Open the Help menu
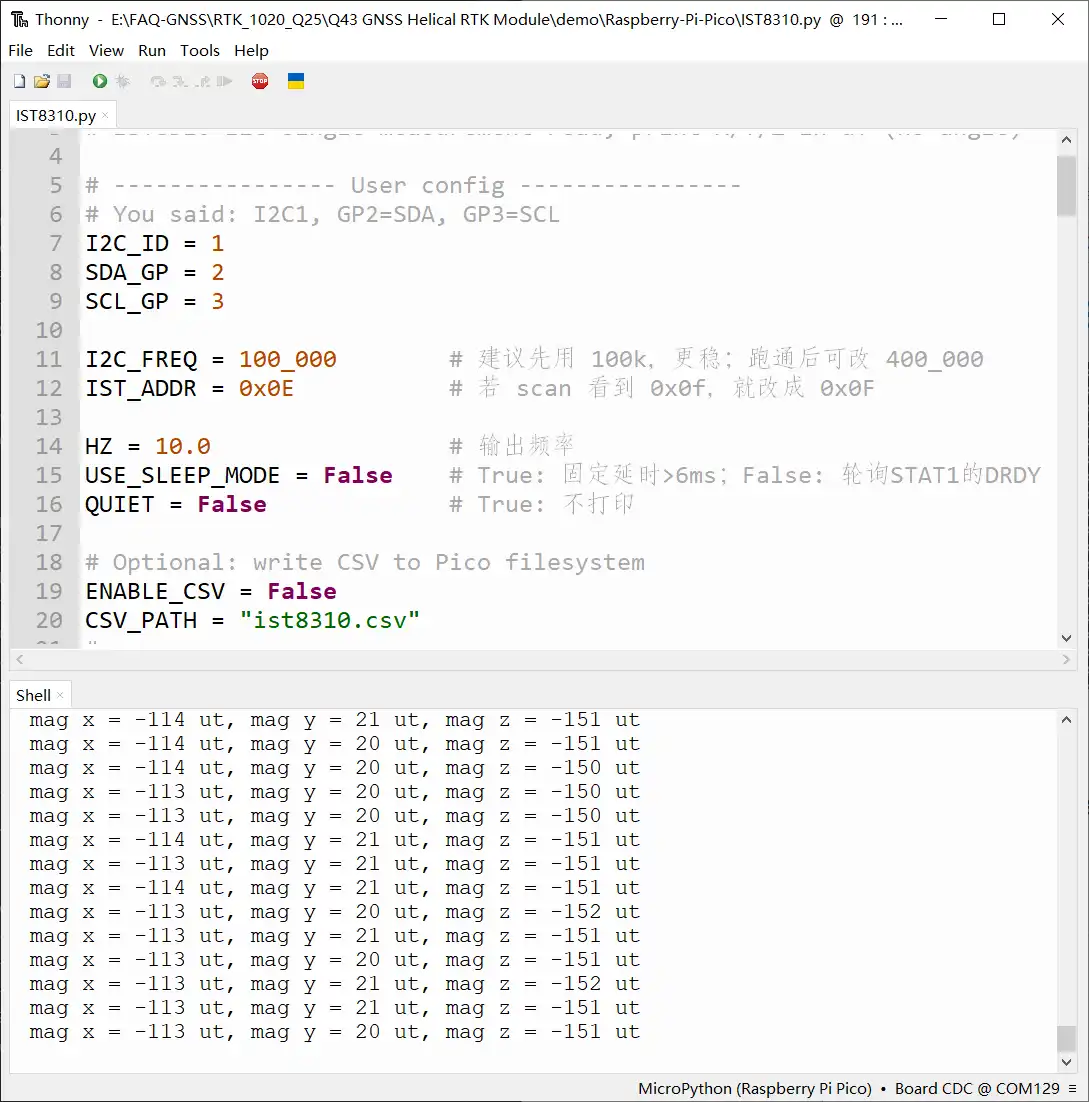The width and height of the screenshot is (1089, 1102). pos(251,50)
